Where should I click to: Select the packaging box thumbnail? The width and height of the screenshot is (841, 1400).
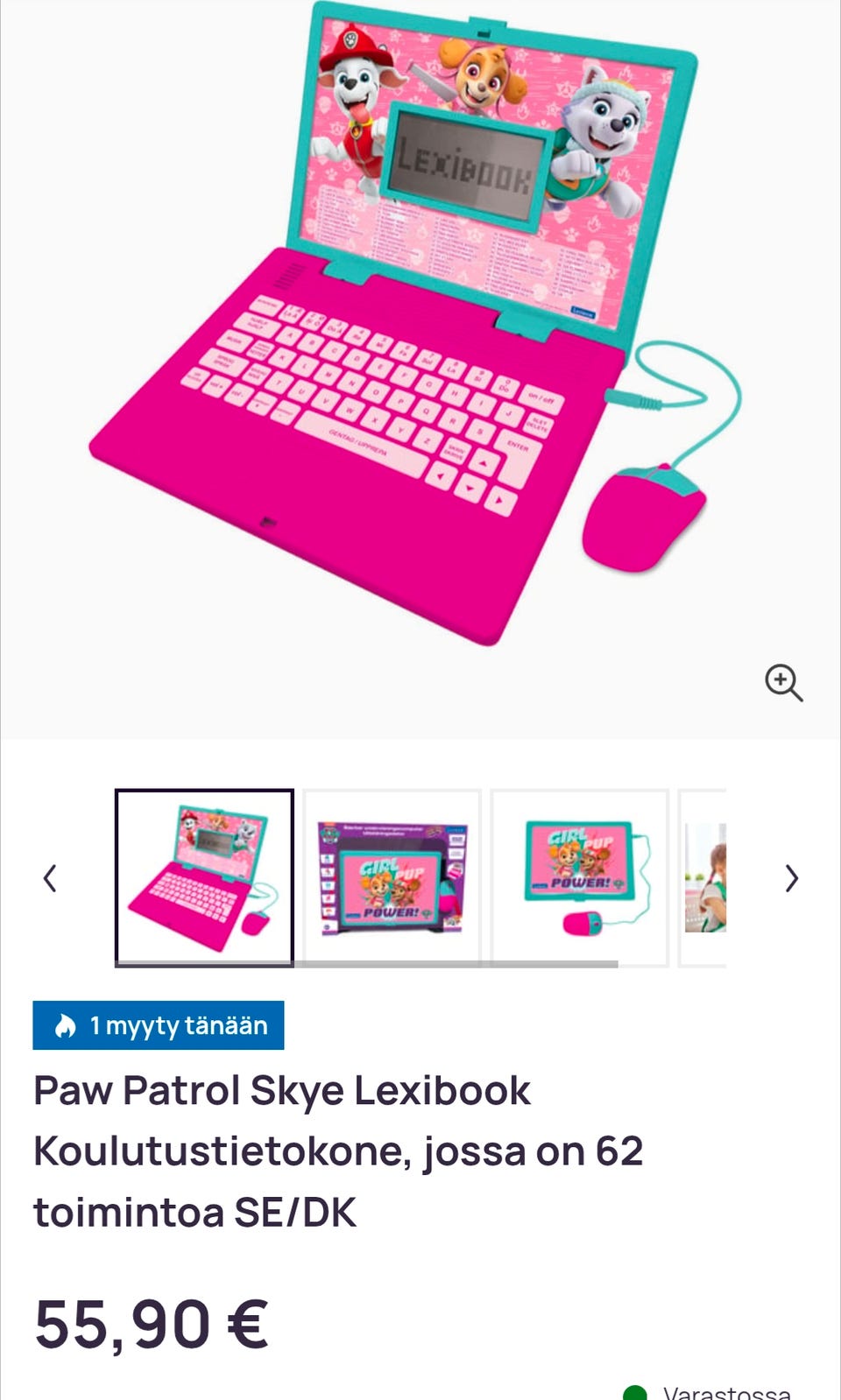[392, 876]
